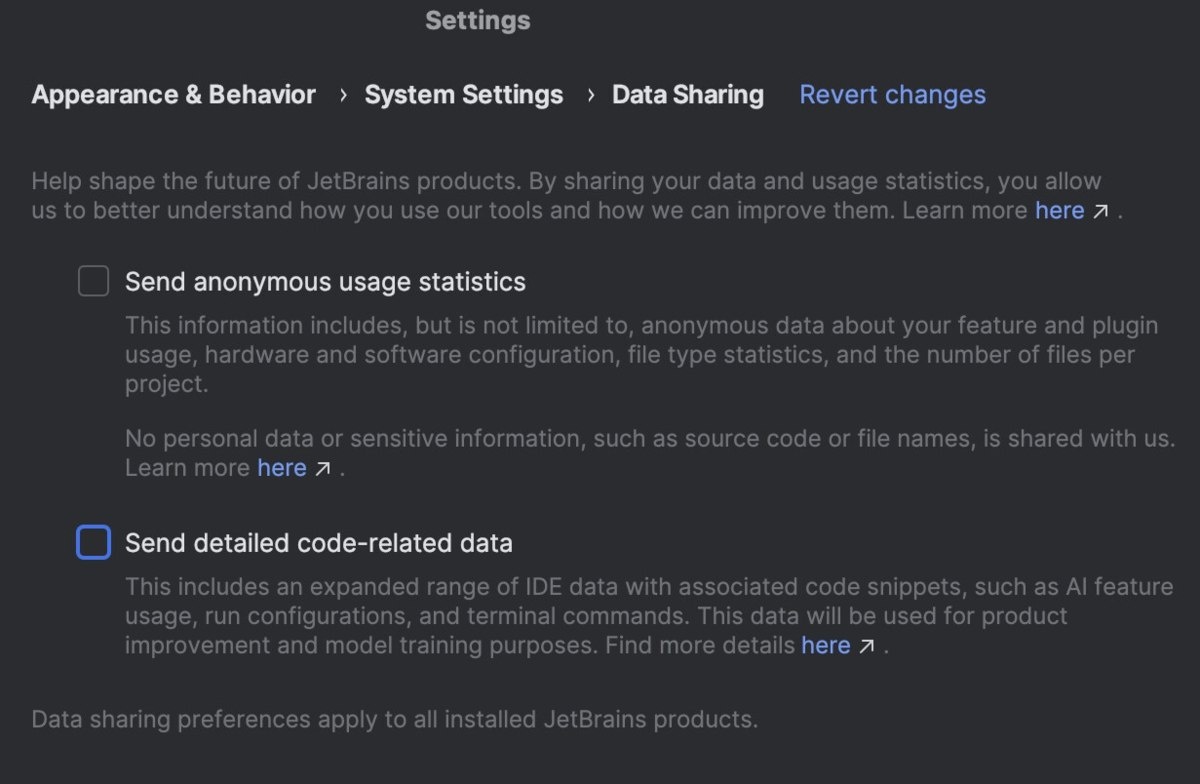
Task: Open the 'here' link under anonymous statistics
Action: click(281, 468)
